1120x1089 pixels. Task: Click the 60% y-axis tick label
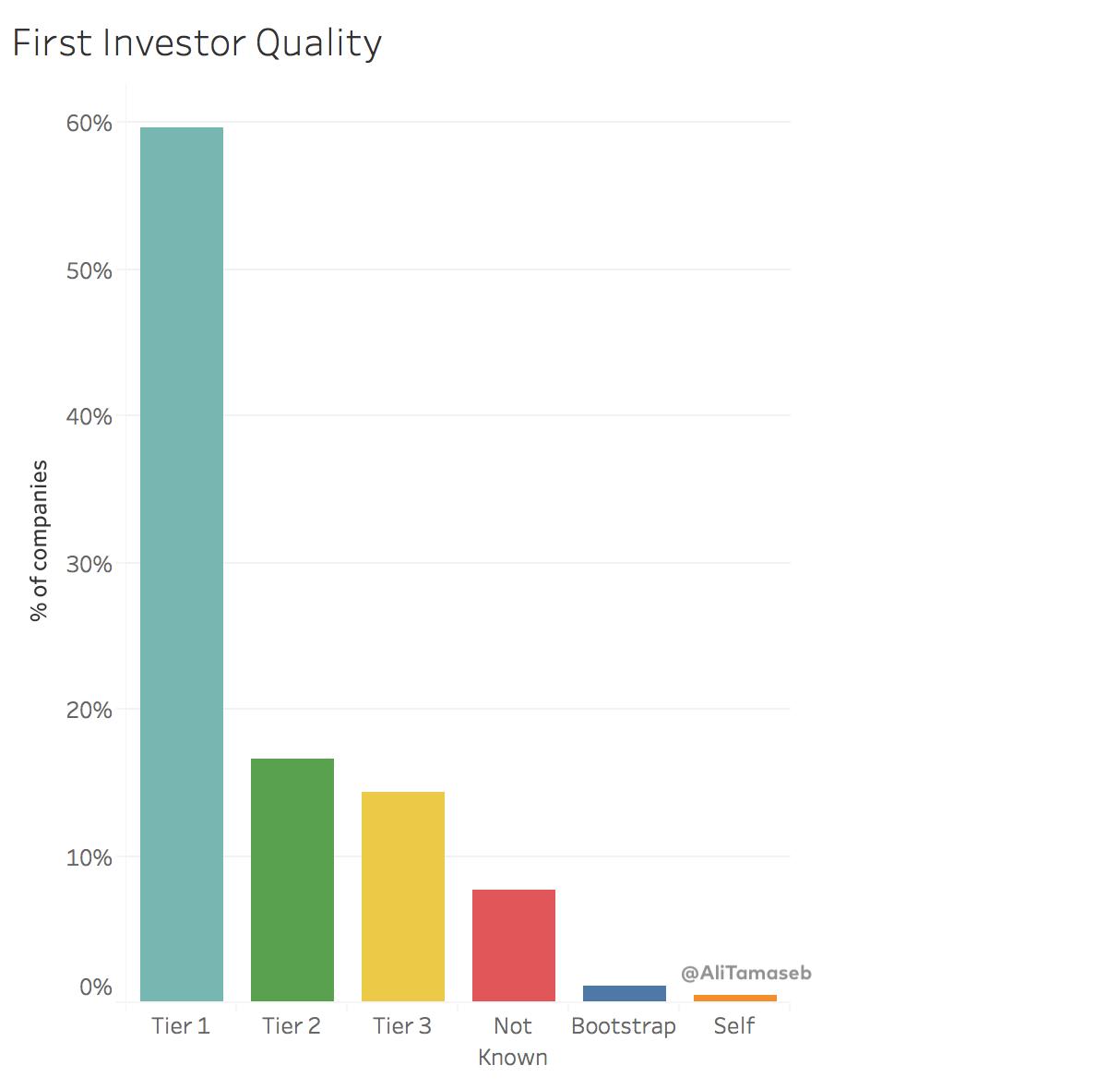pyautogui.click(x=89, y=123)
